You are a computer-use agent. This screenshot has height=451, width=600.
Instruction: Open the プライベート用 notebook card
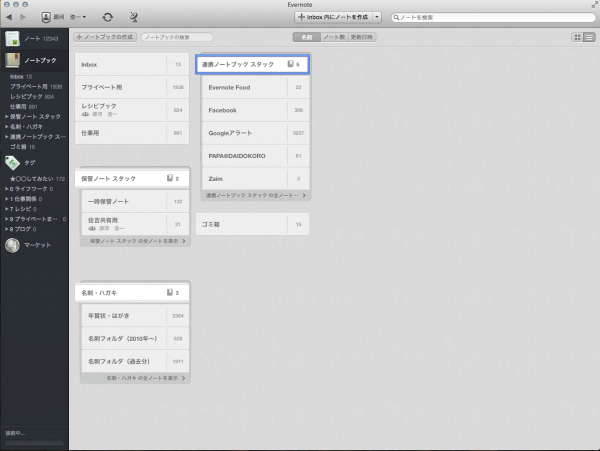point(132,87)
